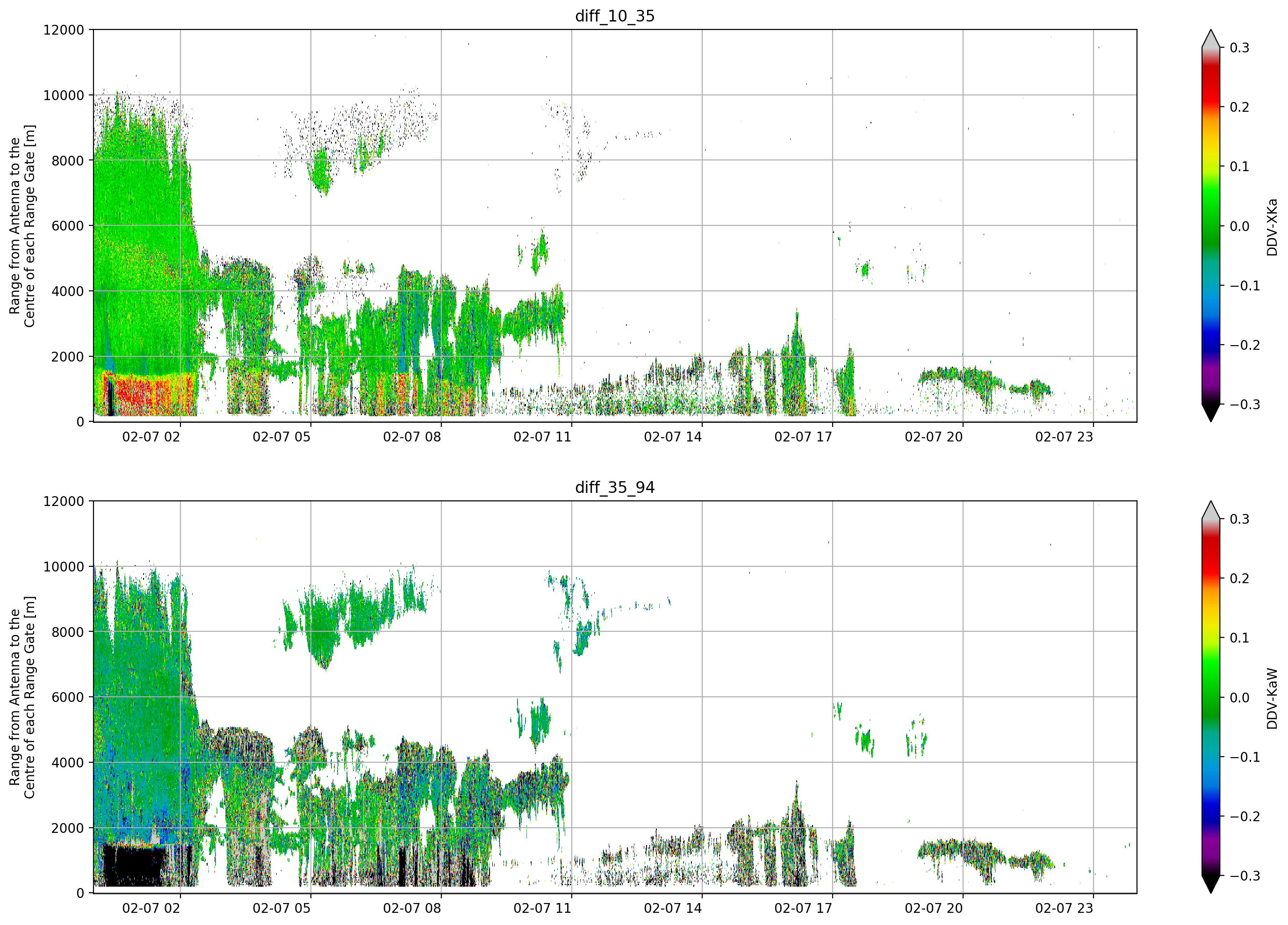Click the 02-07 17 x-tick under diff_35_94
This screenshot has height=925, width=1288.
point(803,909)
